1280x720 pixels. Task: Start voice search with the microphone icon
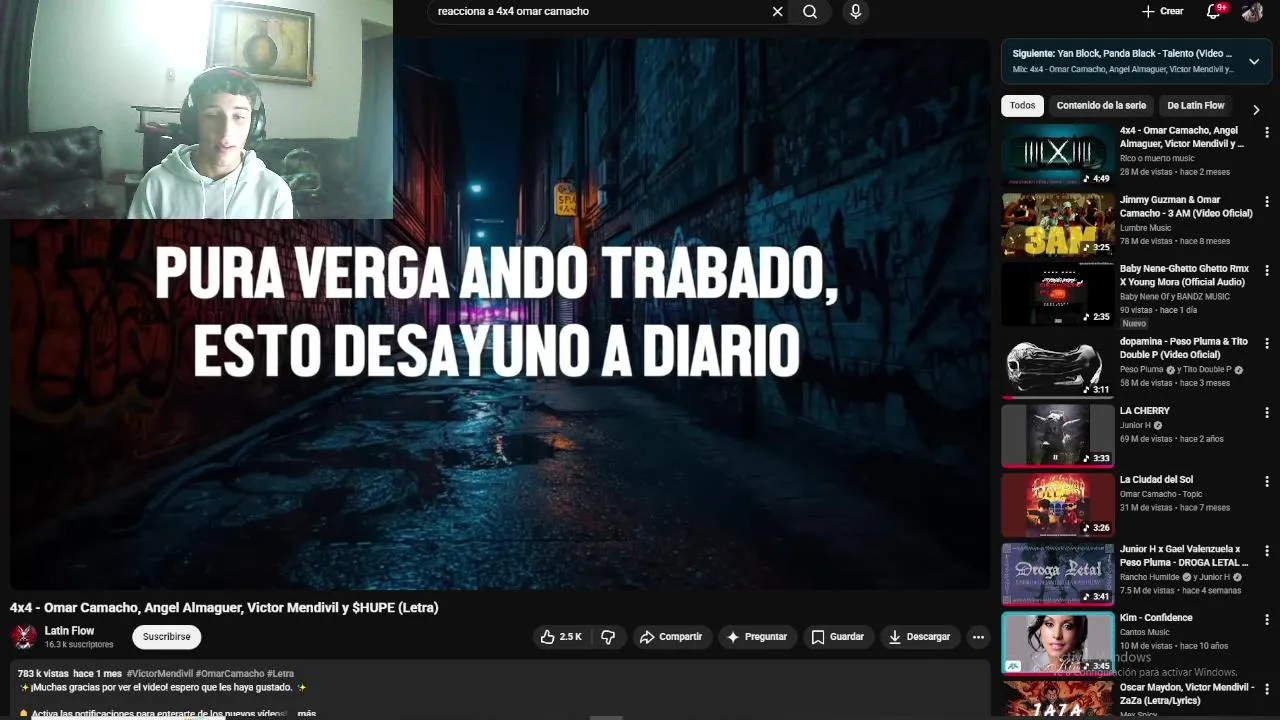click(x=855, y=12)
